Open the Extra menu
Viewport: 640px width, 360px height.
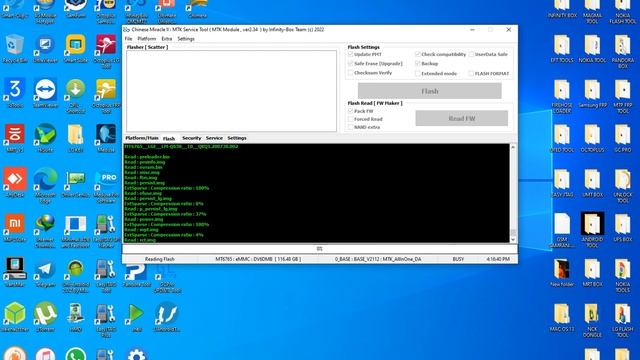pyautogui.click(x=167, y=39)
